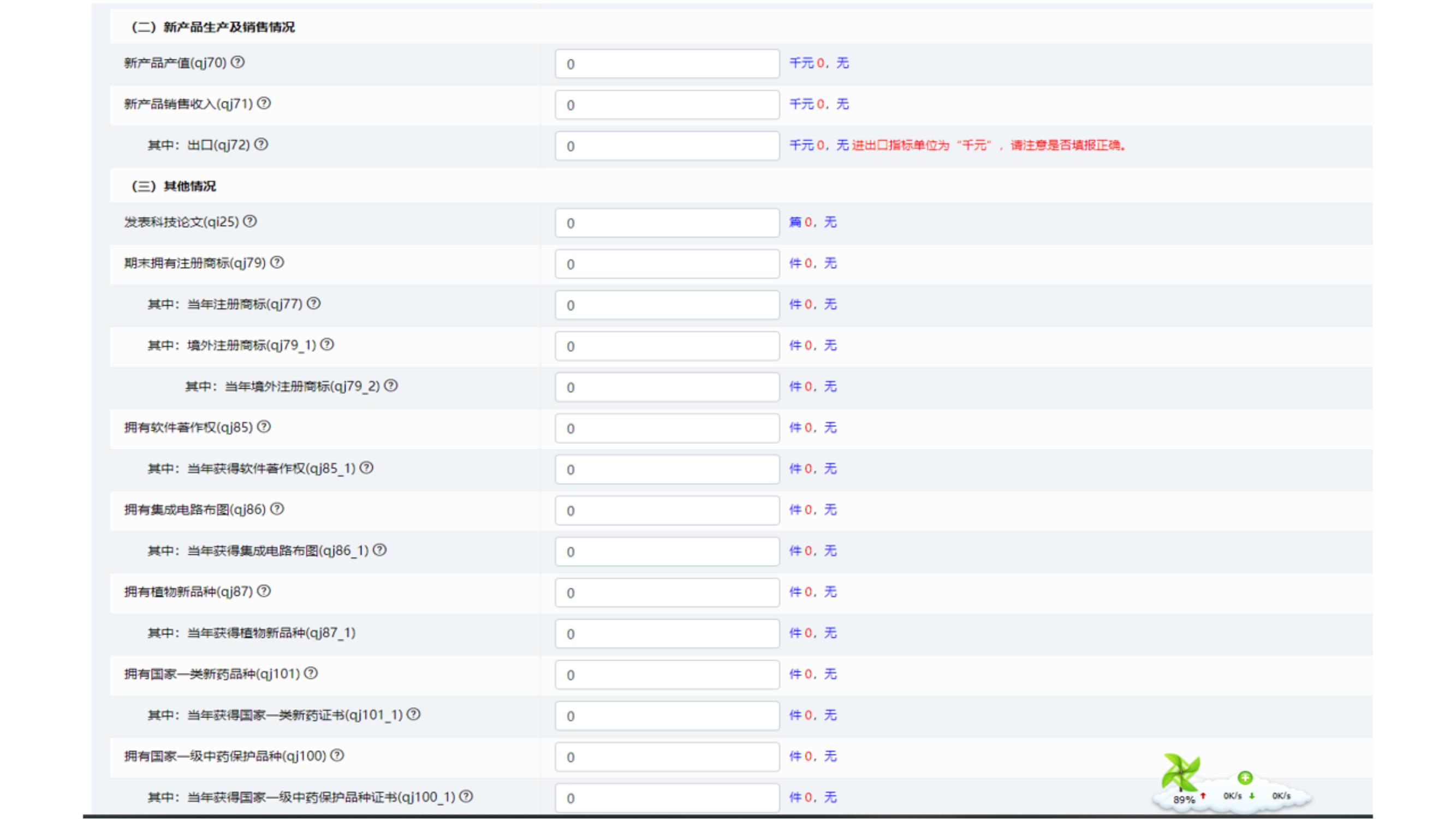The width and height of the screenshot is (1456, 819).
Task: Open help for 拥有软件著作权(qj85)
Action: click(x=264, y=428)
